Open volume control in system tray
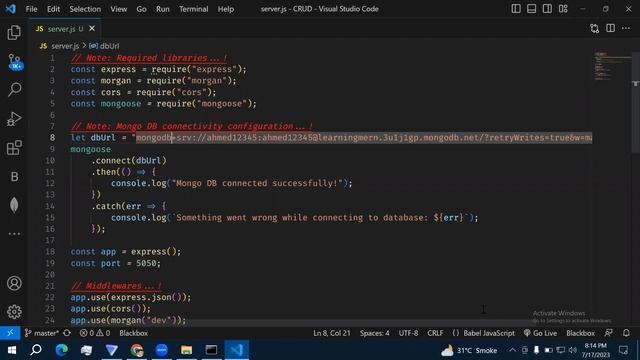Viewport: 640px width, 360px height. point(573,350)
